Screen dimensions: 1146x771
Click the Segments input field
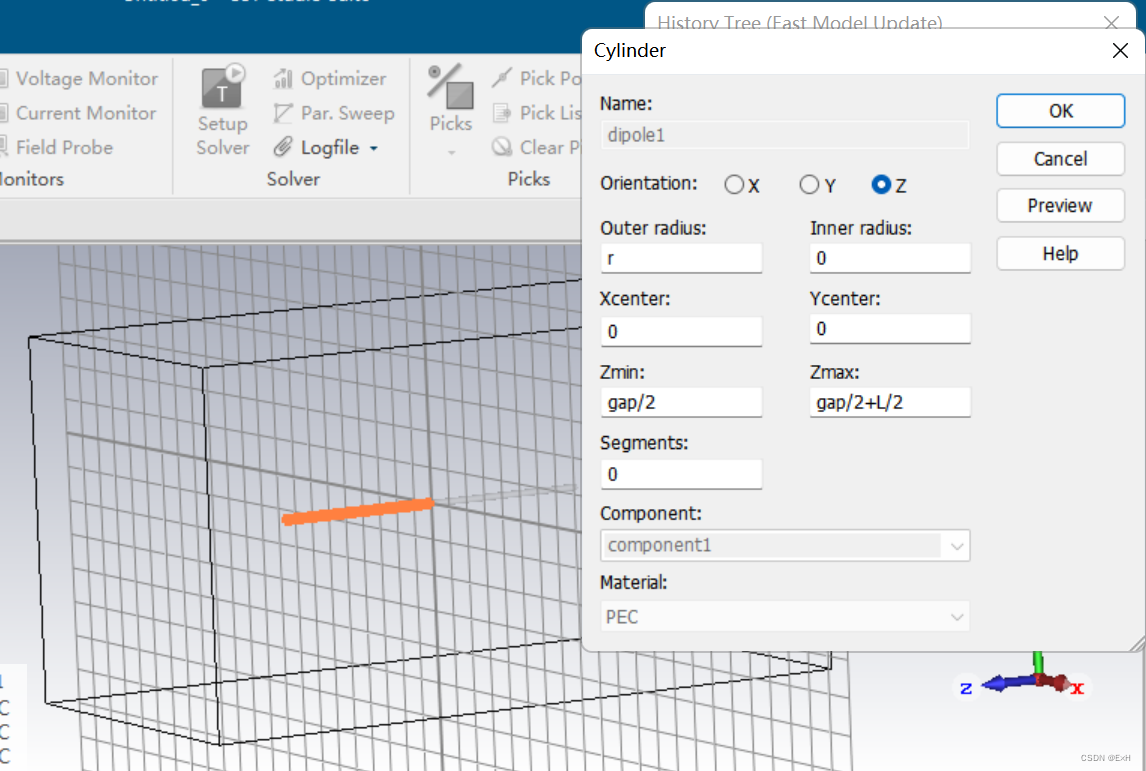click(681, 474)
